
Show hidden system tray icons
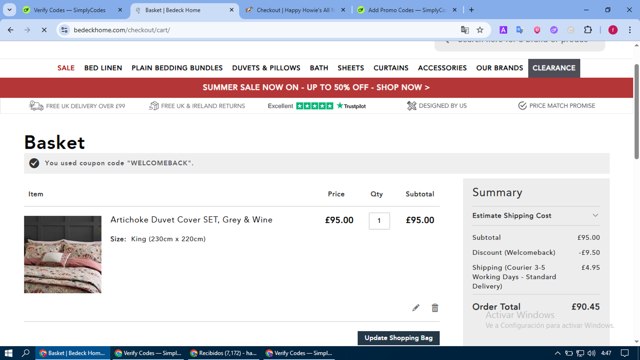pyautogui.click(x=557, y=353)
